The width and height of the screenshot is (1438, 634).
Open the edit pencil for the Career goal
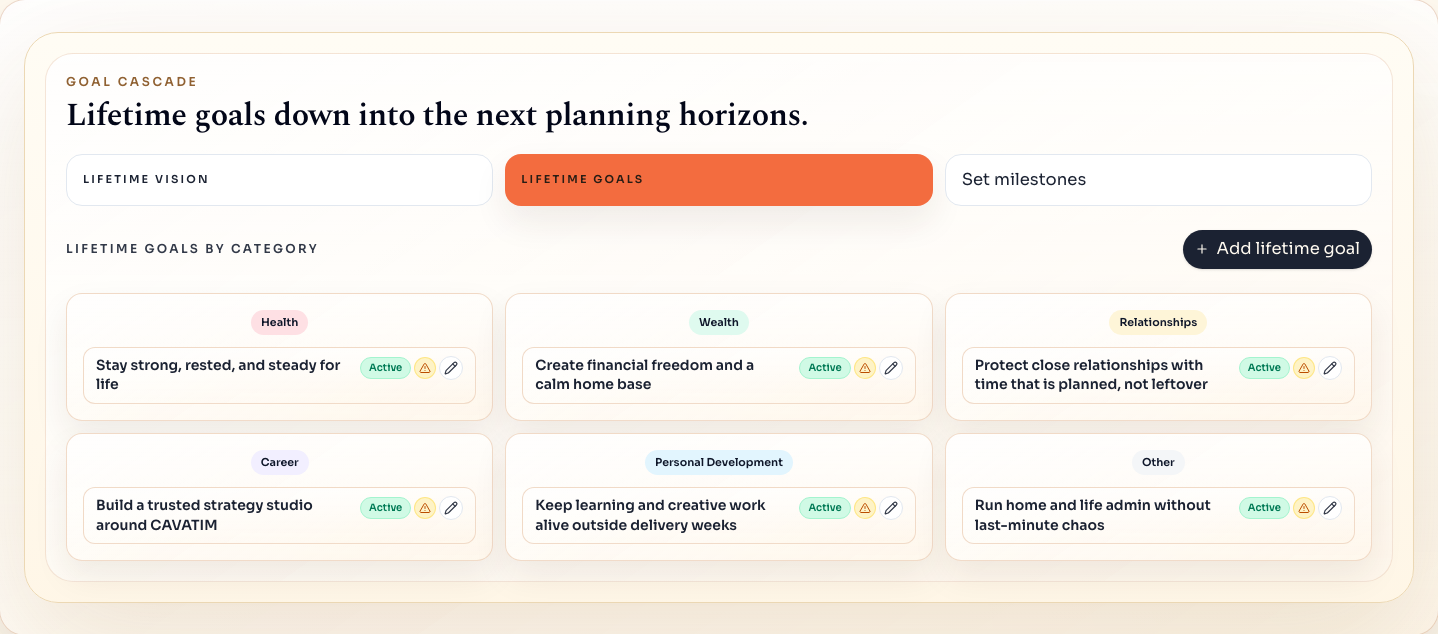(x=451, y=508)
